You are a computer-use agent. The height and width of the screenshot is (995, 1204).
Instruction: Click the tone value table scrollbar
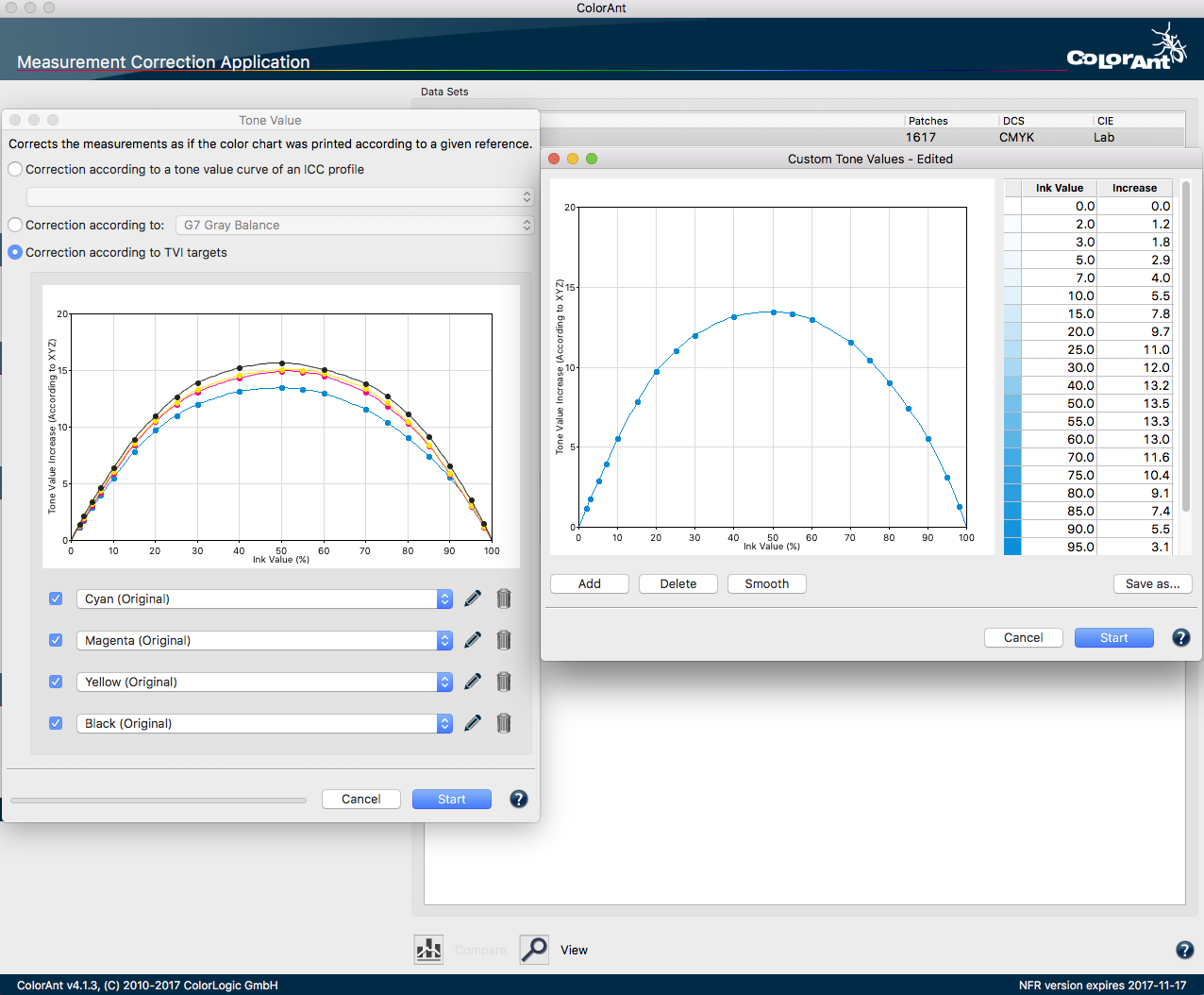point(1186,346)
